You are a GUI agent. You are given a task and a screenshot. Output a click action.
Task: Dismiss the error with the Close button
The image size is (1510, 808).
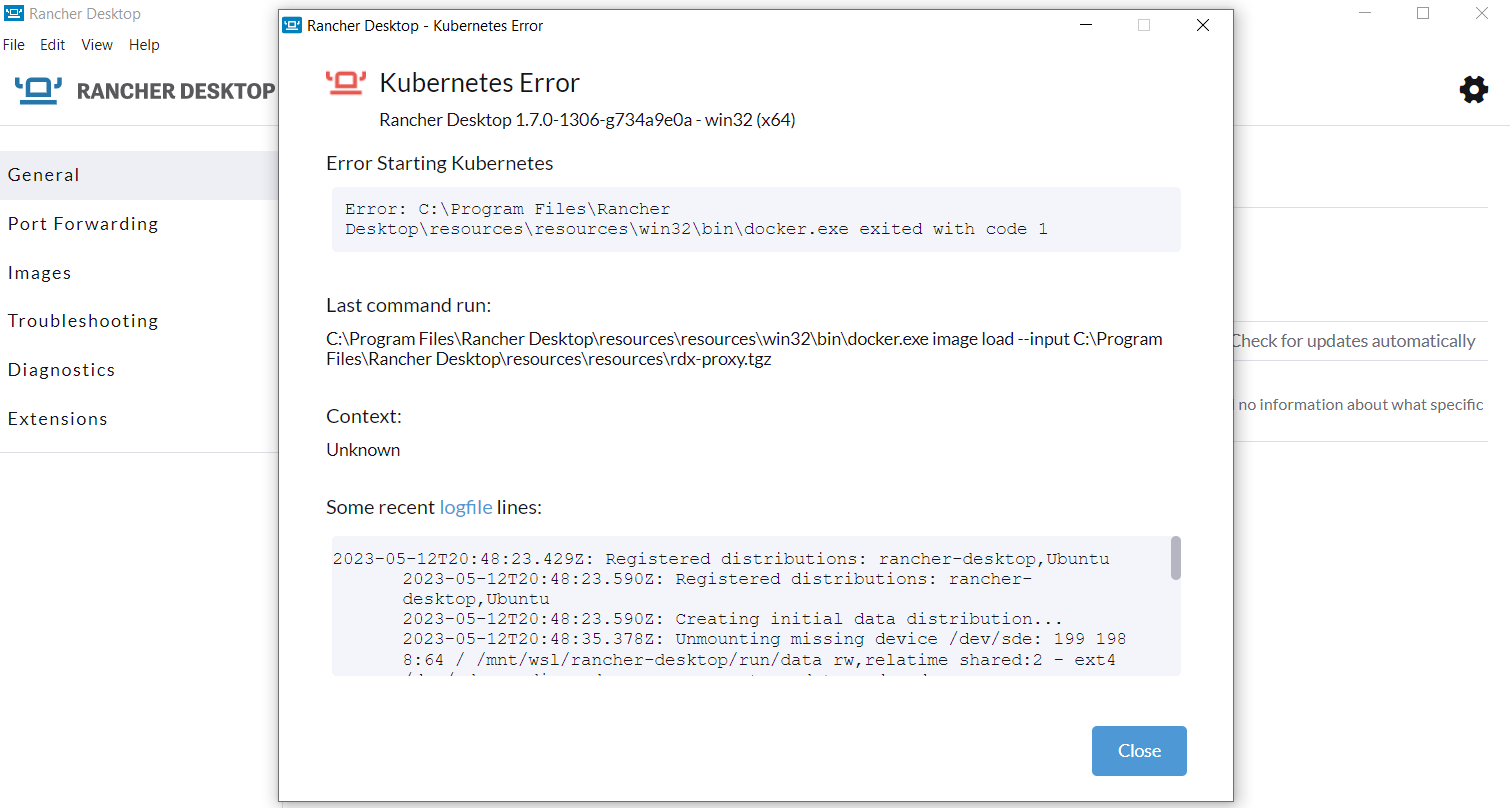click(1139, 750)
